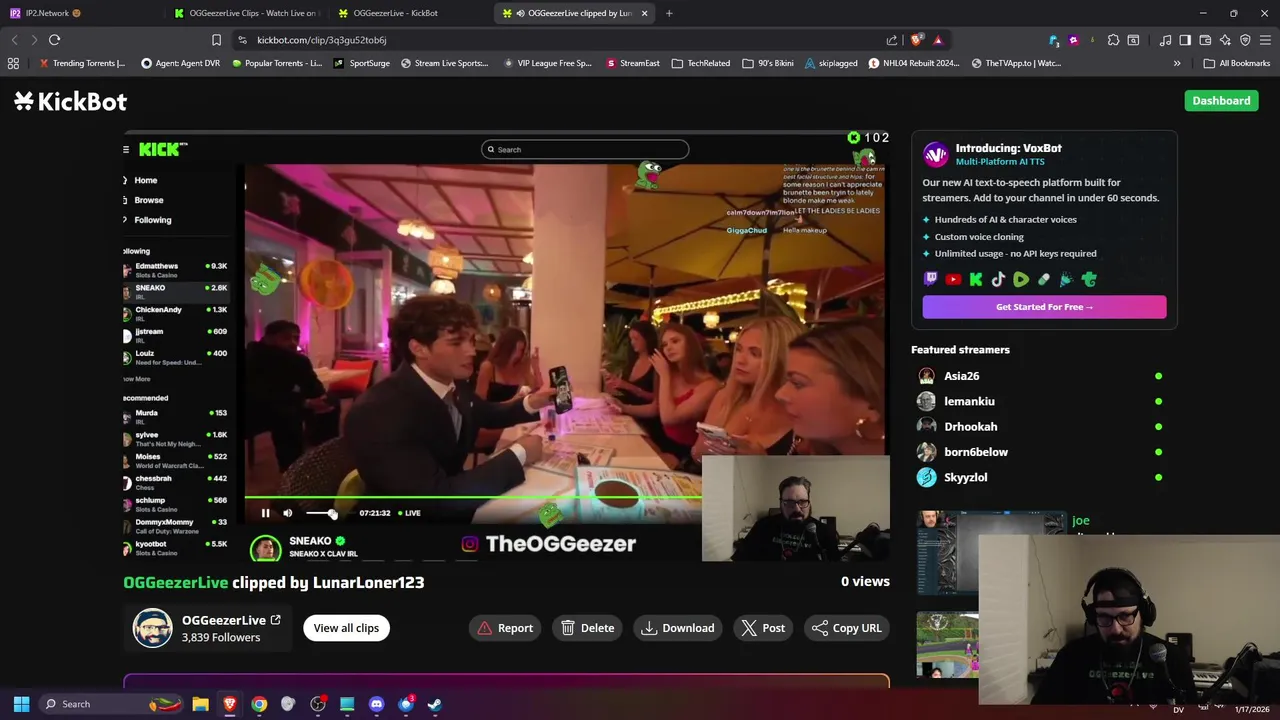
Task: Open TheTVApp.to bookmark
Action: [x=1016, y=63]
